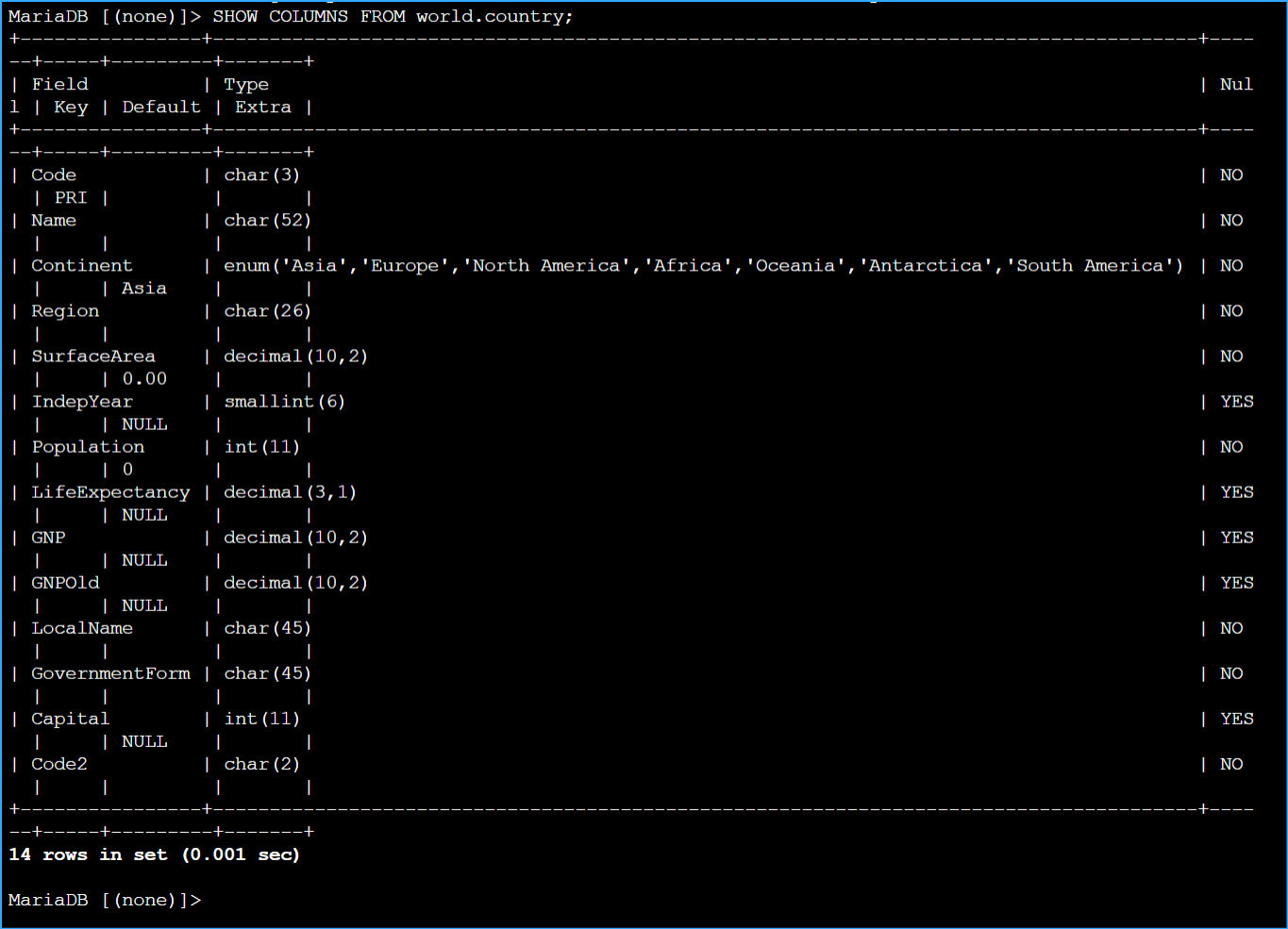Click the Continent enum type definition
The height and width of the screenshot is (929, 1288).
[x=703, y=266]
